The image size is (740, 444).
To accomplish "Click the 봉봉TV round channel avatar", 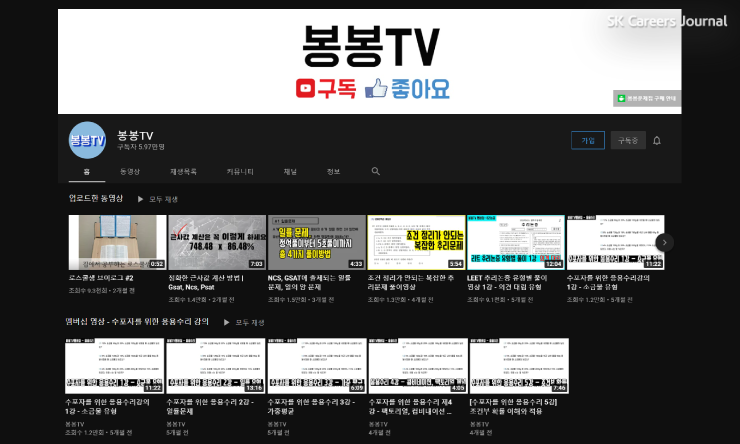I will click(x=87, y=140).
